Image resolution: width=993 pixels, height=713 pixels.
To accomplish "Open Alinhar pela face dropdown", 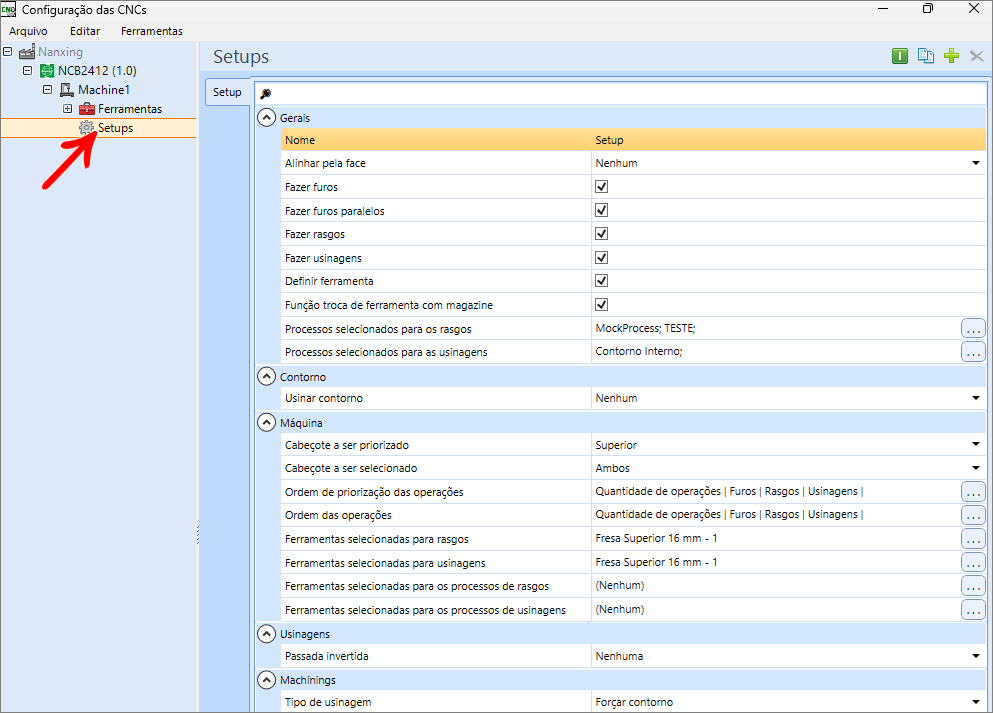I will point(975,163).
